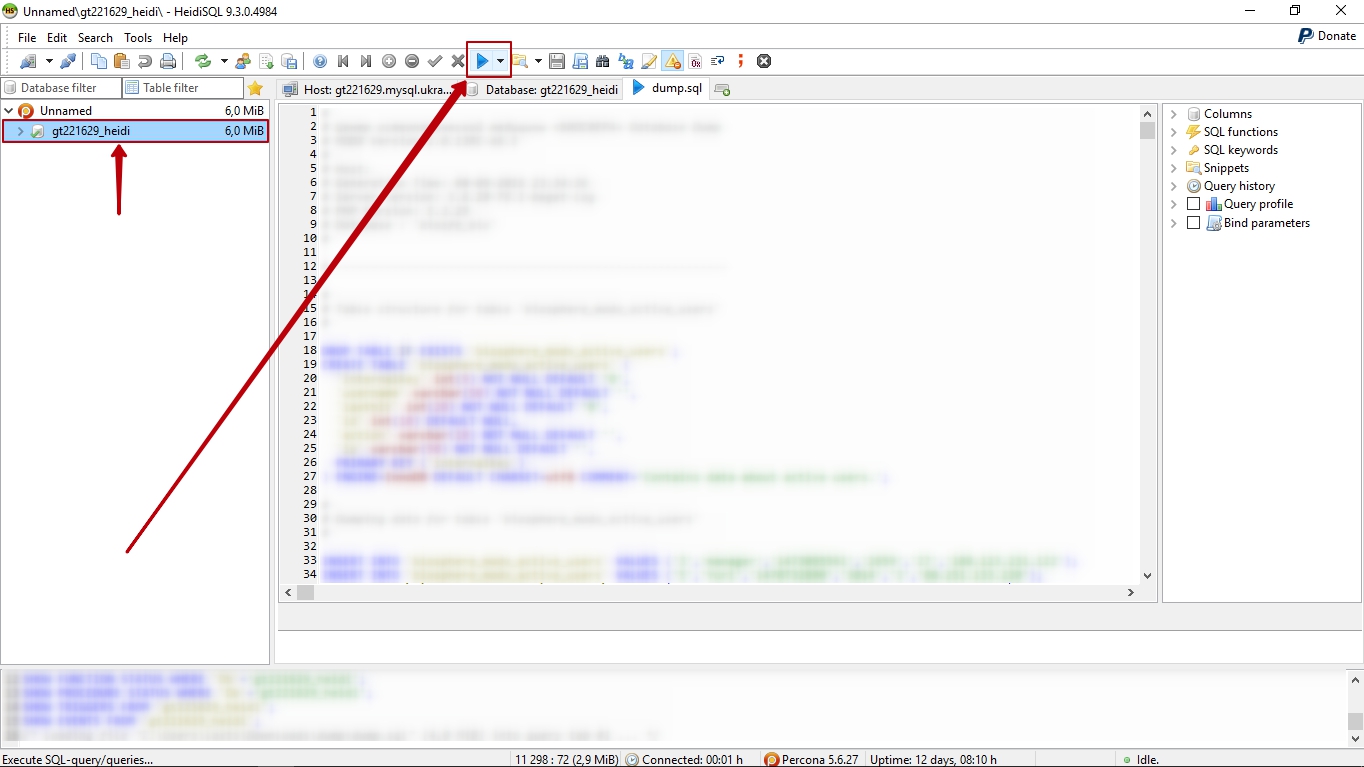
Task: Open the Edit menu
Action: tap(57, 38)
